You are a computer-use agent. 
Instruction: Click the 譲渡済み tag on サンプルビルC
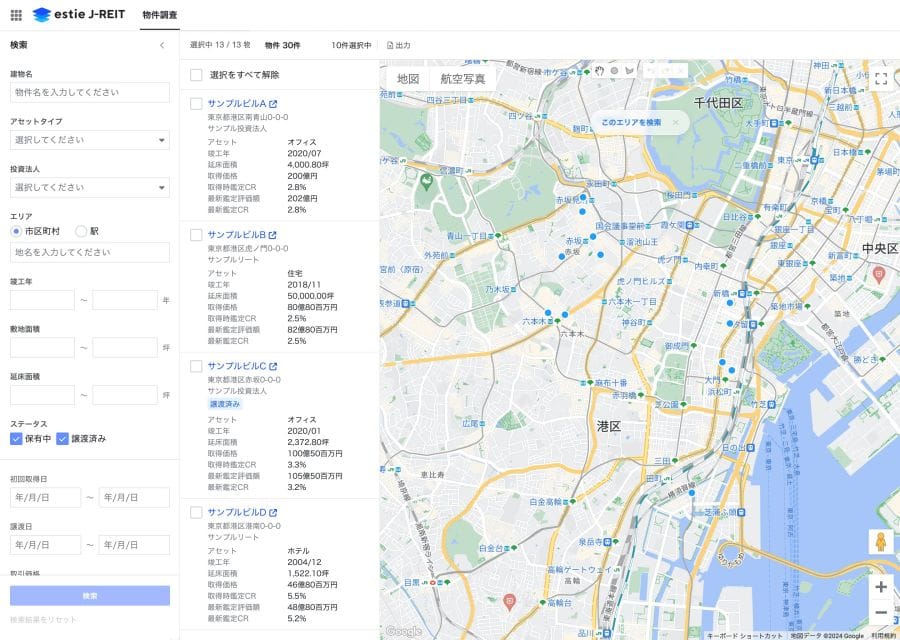click(225, 404)
